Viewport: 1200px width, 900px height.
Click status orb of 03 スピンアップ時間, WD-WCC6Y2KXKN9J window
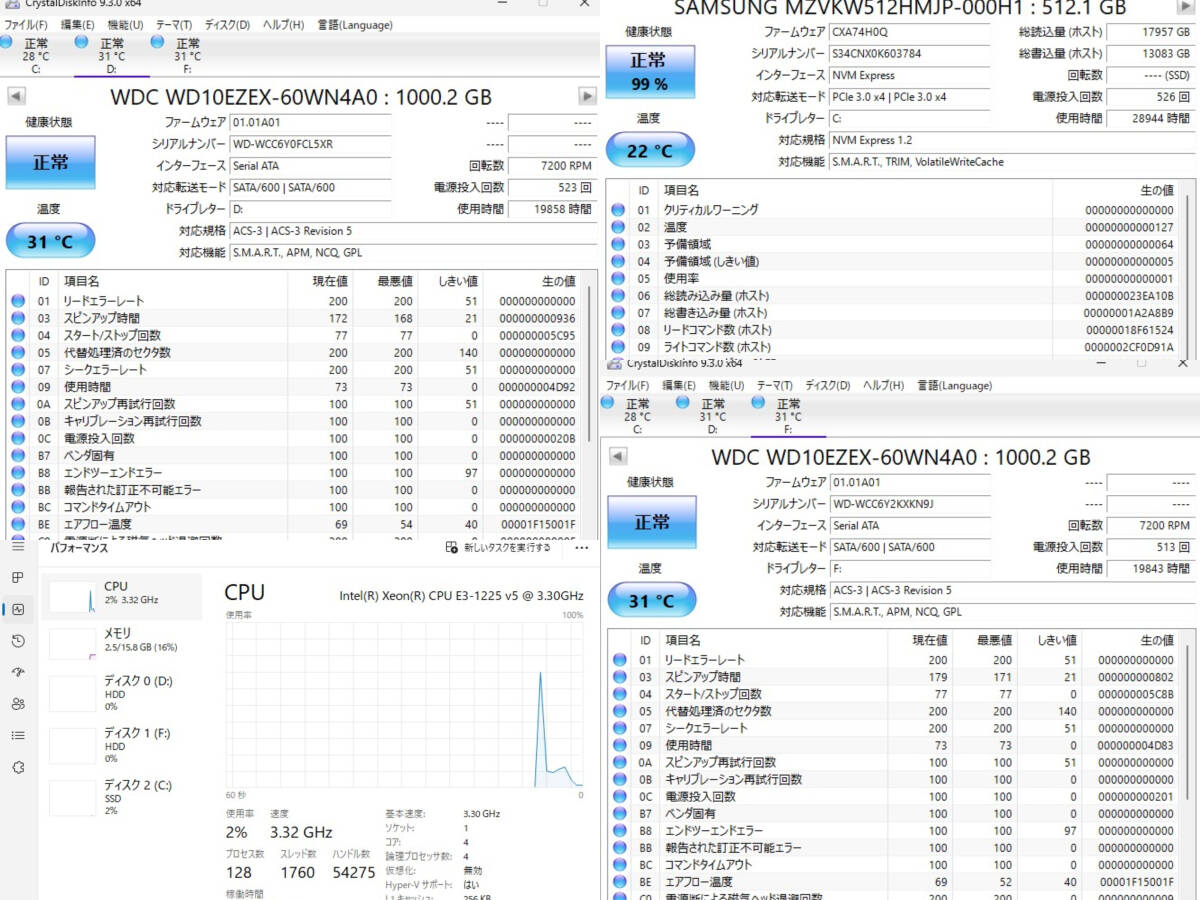pyautogui.click(x=619, y=677)
